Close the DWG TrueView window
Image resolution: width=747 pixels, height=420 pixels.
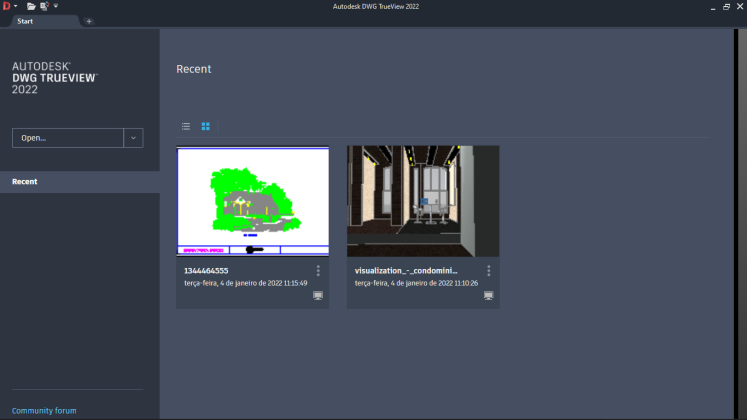click(x=740, y=7)
